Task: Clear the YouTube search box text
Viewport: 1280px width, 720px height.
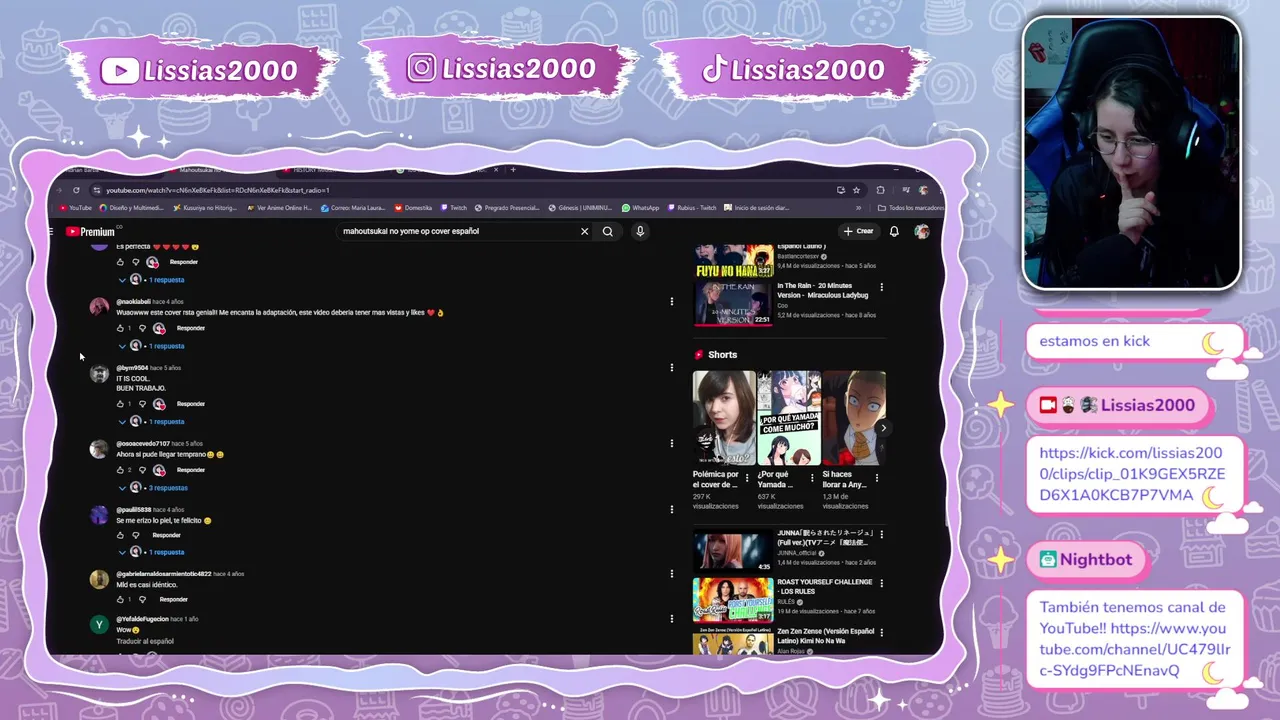Action: click(x=585, y=231)
